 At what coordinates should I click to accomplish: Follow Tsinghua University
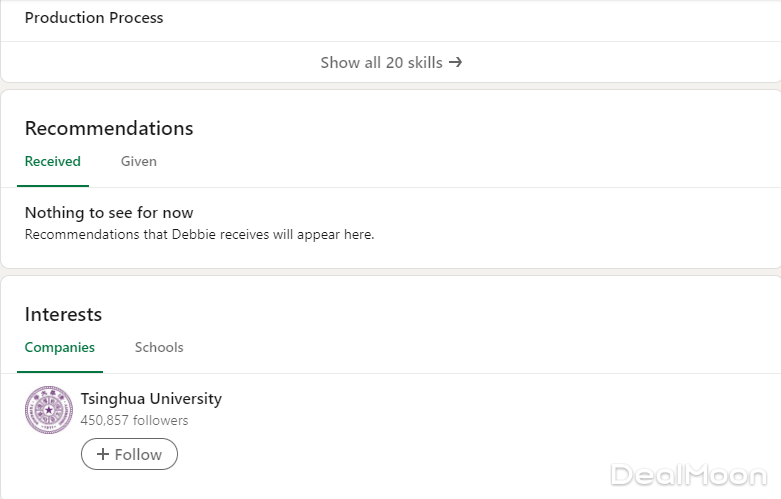(129, 454)
